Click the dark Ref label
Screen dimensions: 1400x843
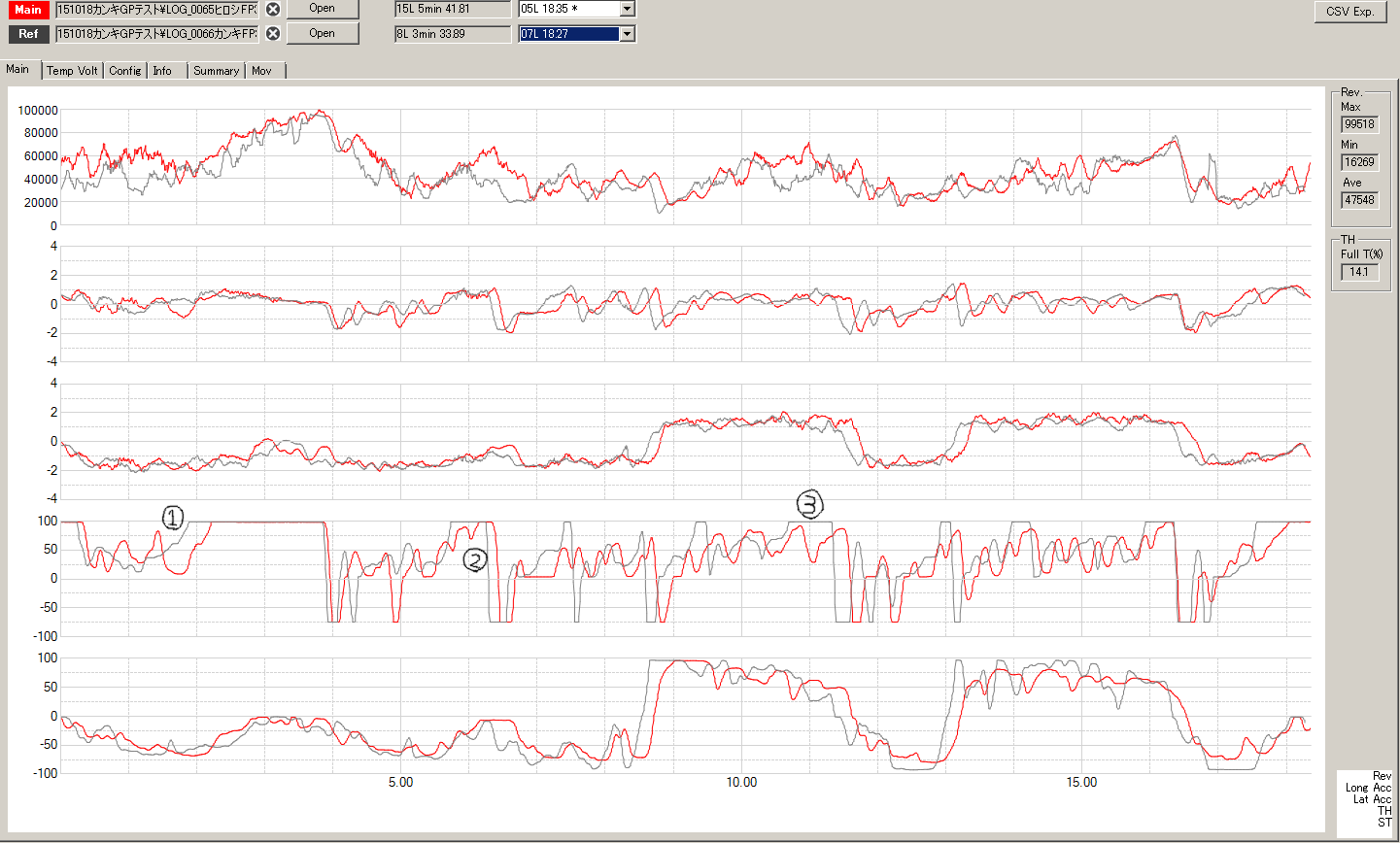28,33
